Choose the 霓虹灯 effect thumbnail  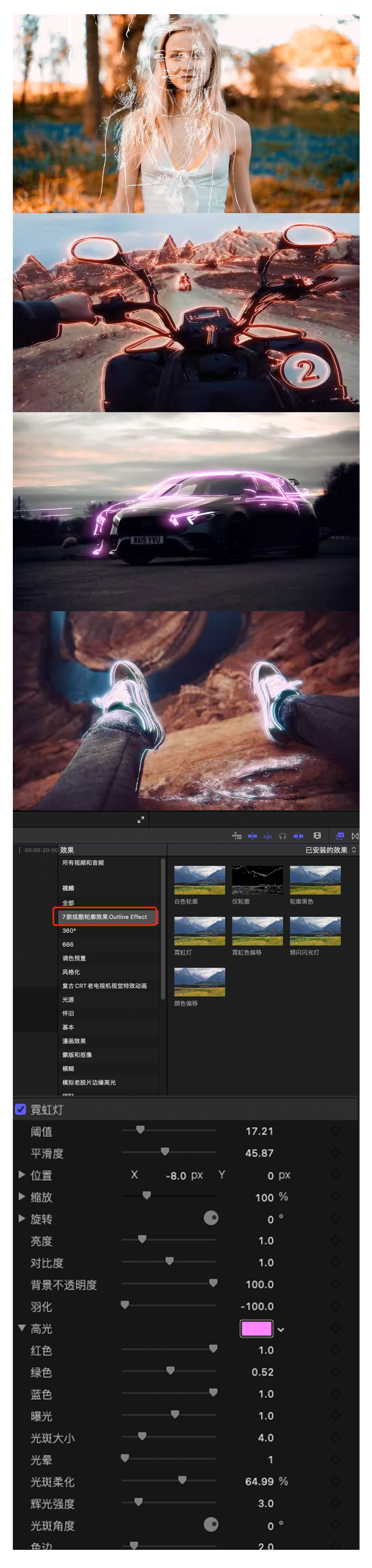pyautogui.click(x=199, y=931)
